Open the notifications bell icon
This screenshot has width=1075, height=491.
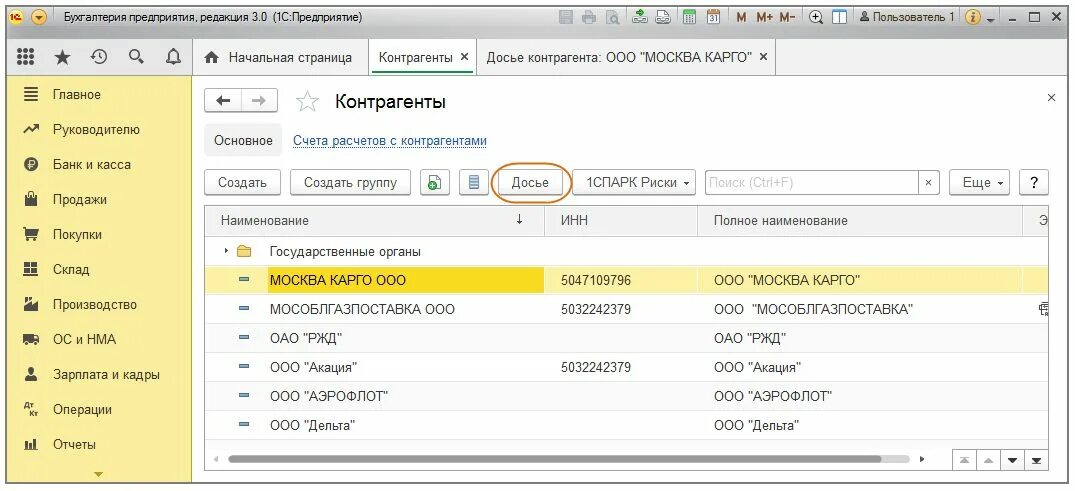coord(173,58)
